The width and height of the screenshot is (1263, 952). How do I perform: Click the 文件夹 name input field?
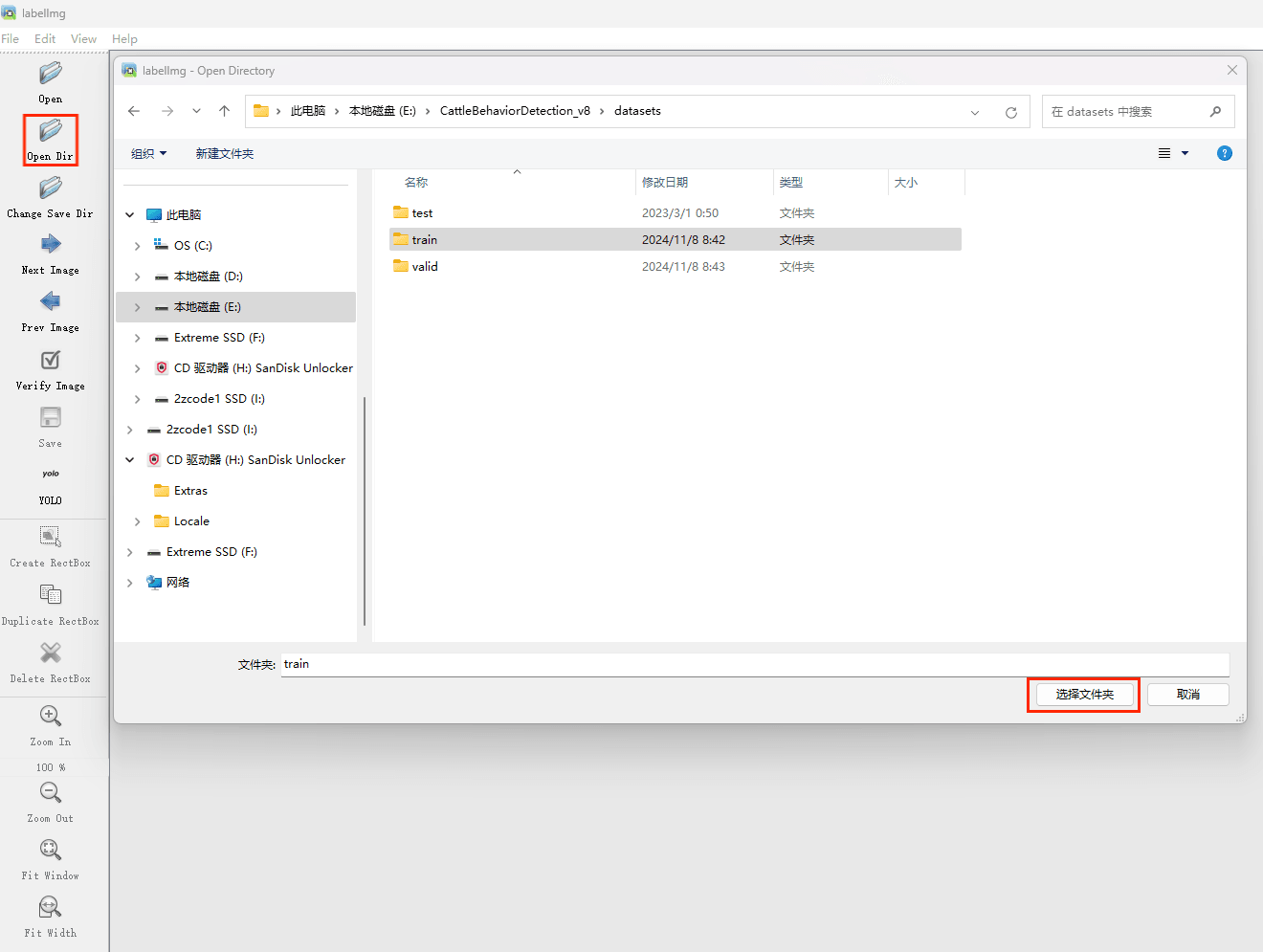tap(754, 664)
